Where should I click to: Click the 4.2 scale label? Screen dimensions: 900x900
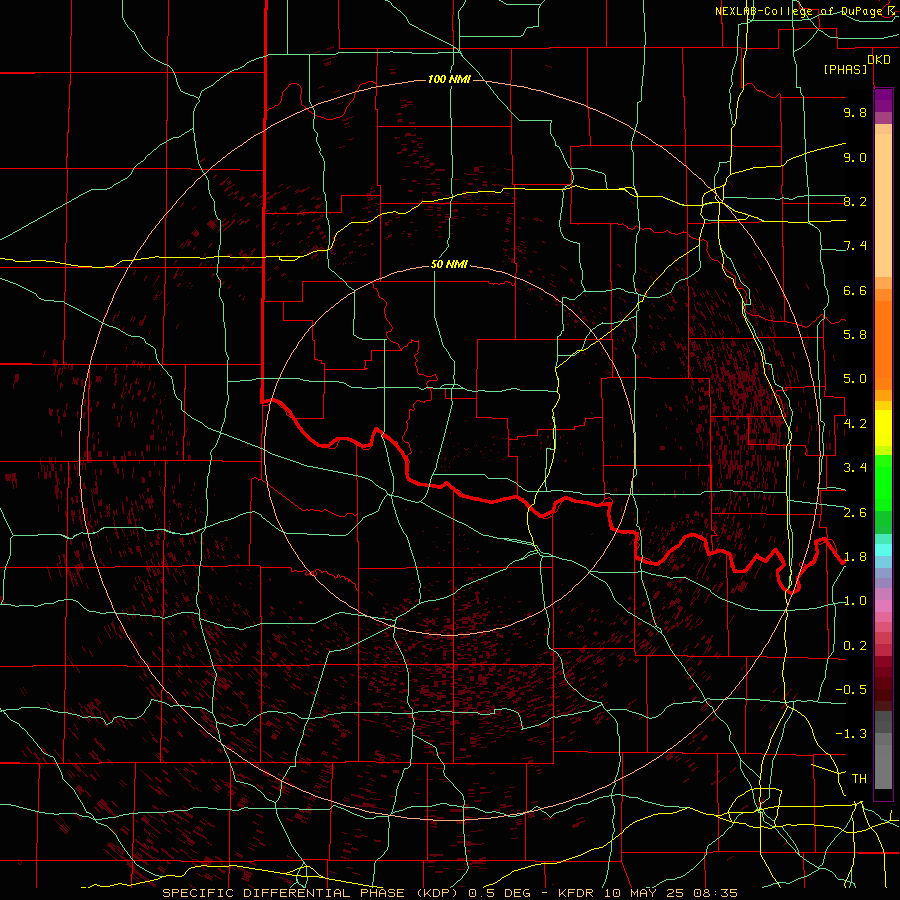point(855,424)
